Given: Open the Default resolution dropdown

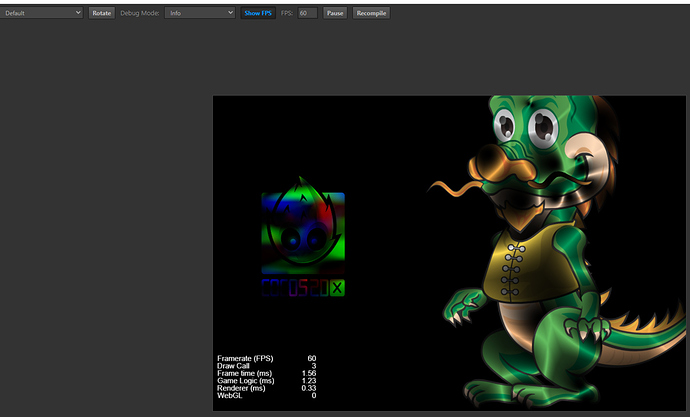Looking at the screenshot, I should point(42,13).
